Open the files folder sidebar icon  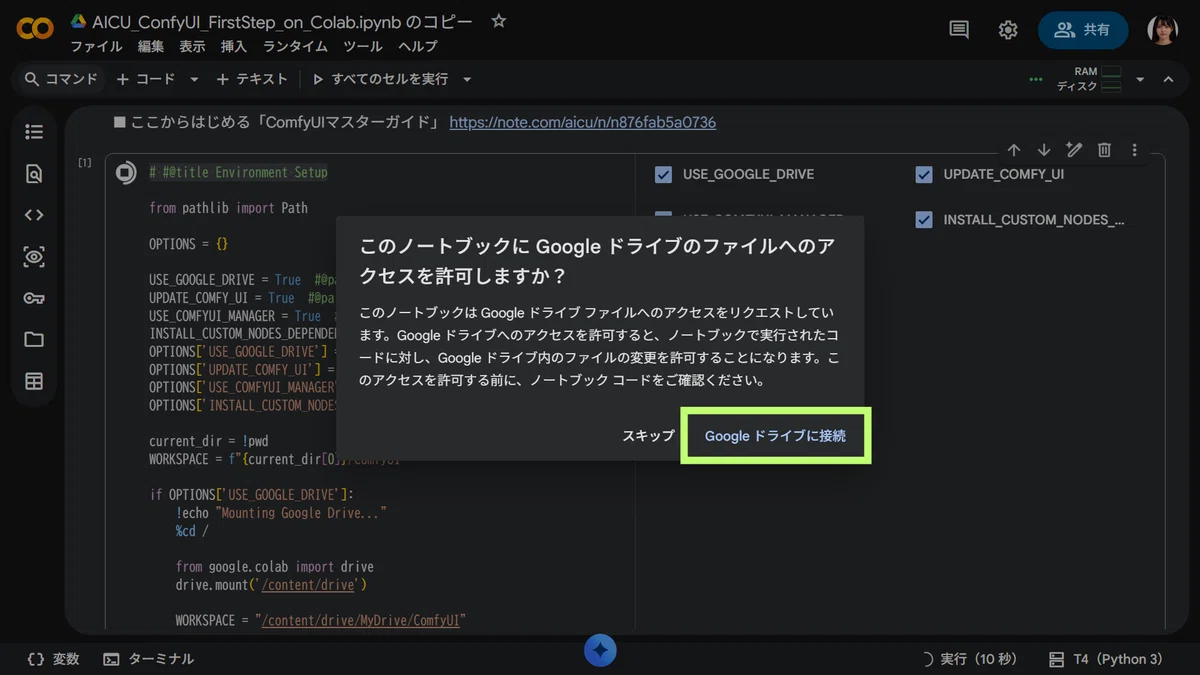[x=34, y=340]
